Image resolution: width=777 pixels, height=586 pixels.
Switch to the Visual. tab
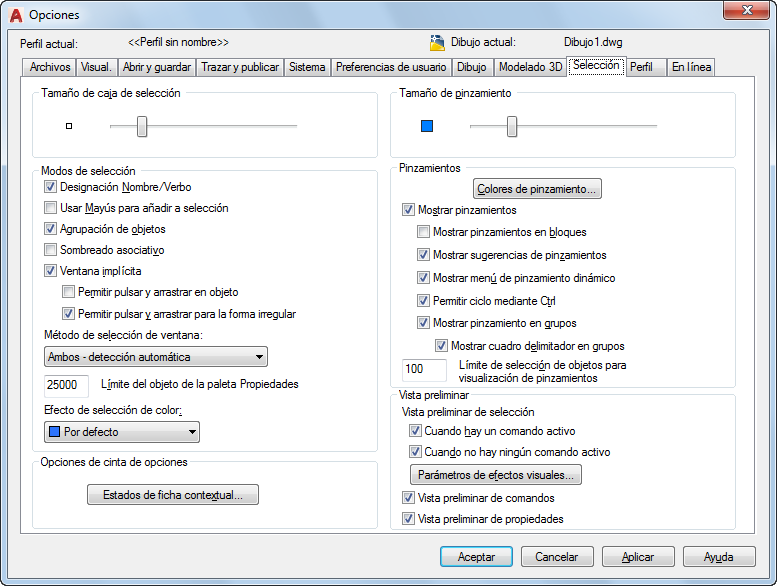point(96,67)
